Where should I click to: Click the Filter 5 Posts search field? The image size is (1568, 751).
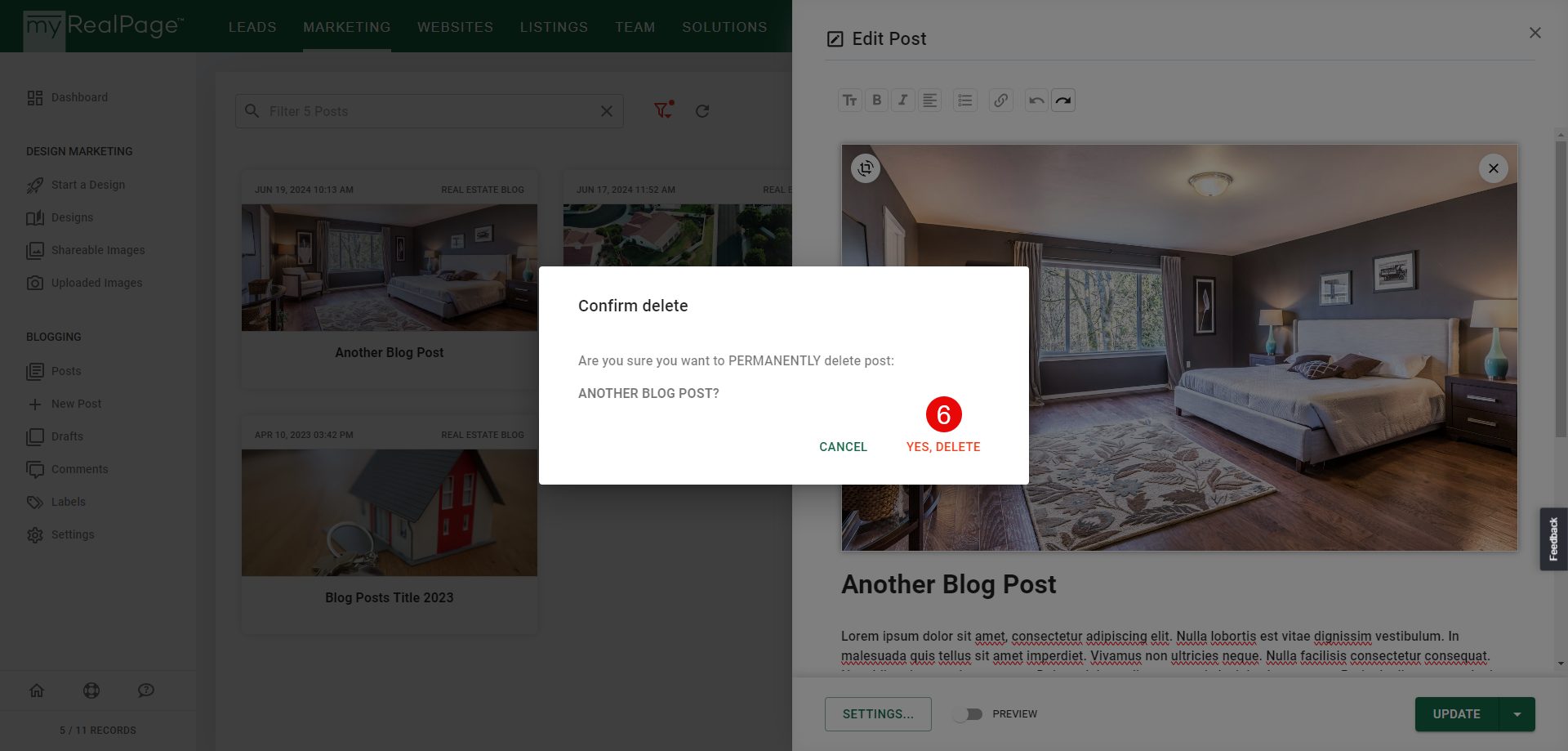(x=429, y=111)
